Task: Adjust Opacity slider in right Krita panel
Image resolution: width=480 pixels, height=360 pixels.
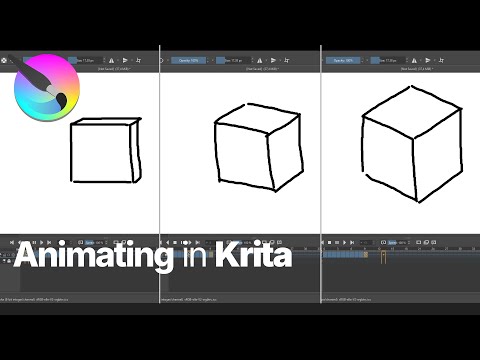Action: [343, 60]
